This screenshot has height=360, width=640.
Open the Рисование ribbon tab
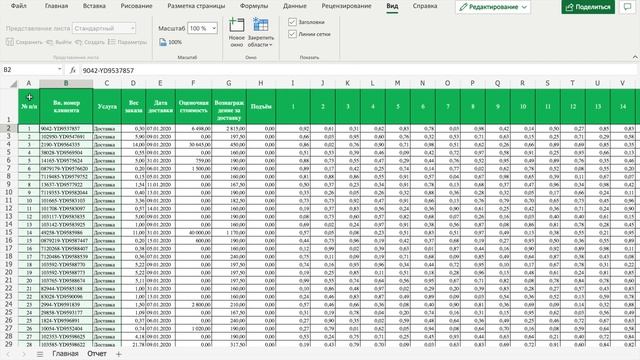point(136,6)
